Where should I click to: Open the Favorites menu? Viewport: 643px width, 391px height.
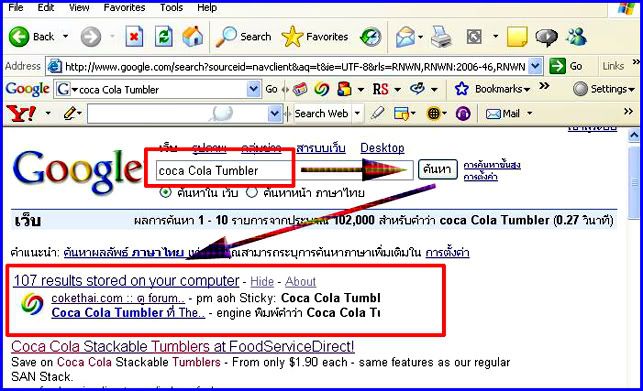point(124,7)
